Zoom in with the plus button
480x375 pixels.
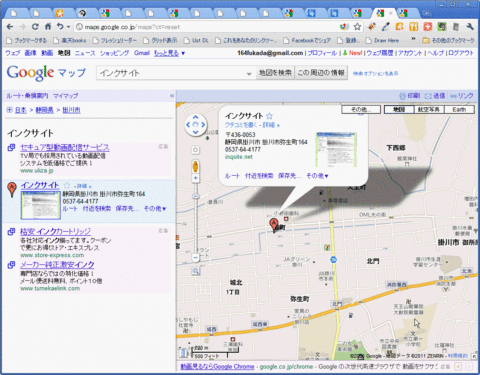(196, 178)
